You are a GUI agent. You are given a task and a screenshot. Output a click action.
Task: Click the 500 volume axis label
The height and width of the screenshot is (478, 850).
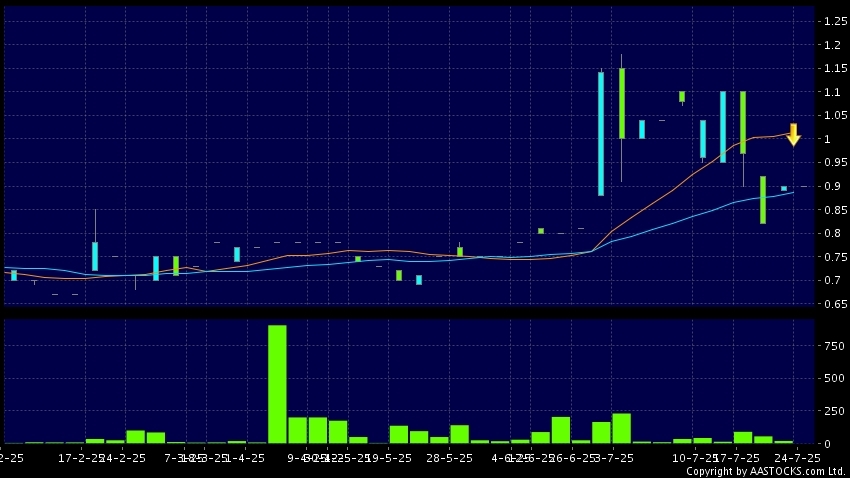pos(834,379)
